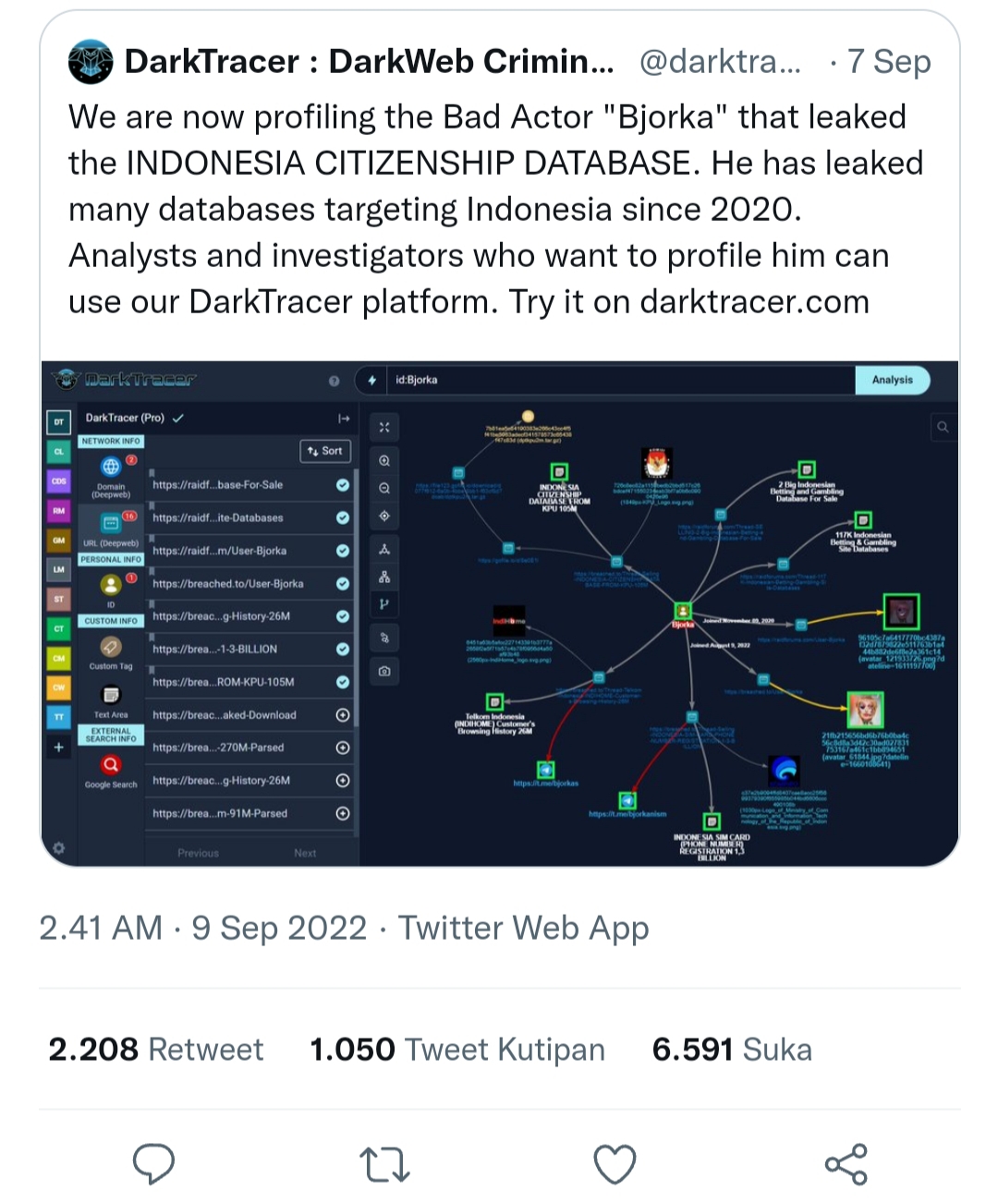The image size is (998, 1204).
Task: Take a graph snapshot with camera icon
Action: (384, 671)
